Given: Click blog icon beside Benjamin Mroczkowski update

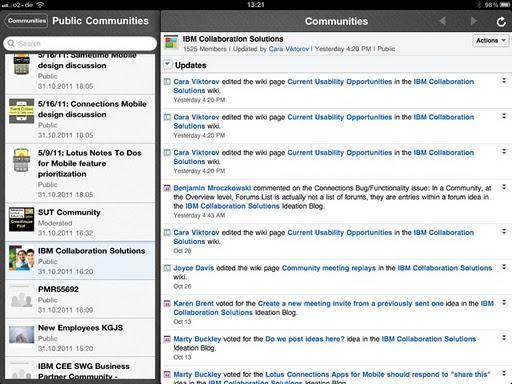Looking at the screenshot, I should (x=167, y=188).
